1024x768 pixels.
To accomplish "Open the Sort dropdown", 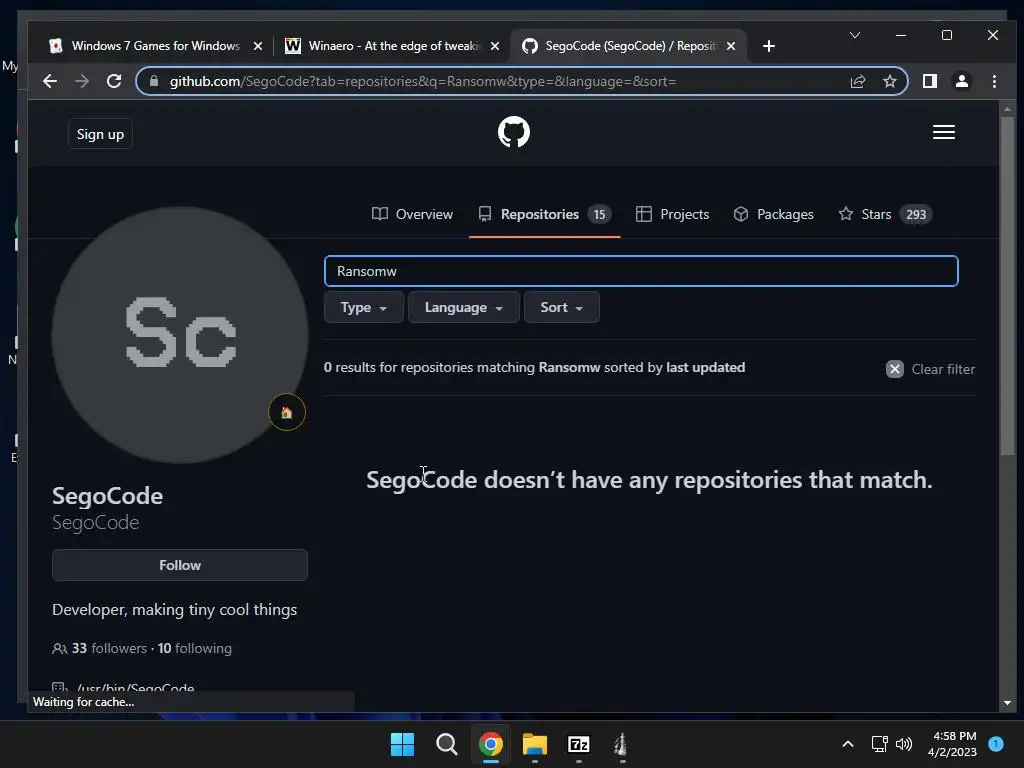I will click(x=562, y=308).
